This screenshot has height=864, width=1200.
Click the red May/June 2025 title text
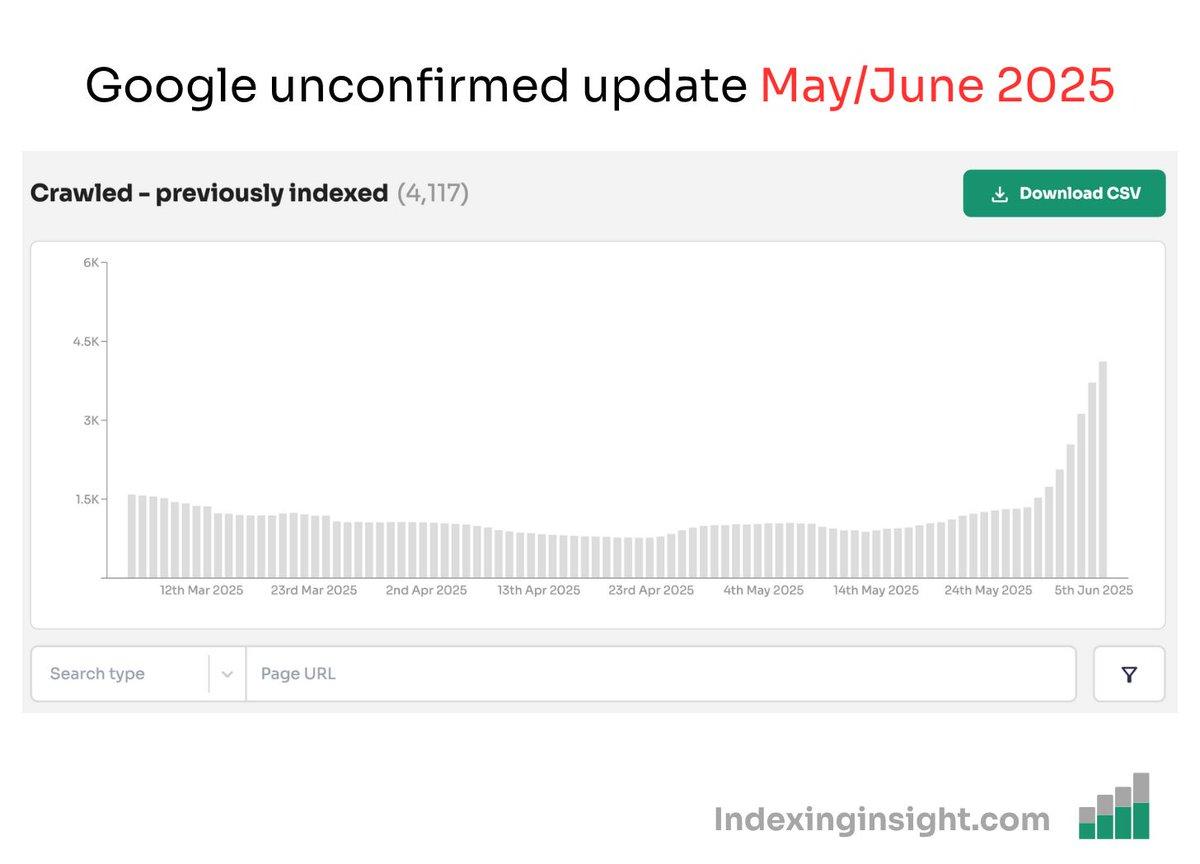937,87
